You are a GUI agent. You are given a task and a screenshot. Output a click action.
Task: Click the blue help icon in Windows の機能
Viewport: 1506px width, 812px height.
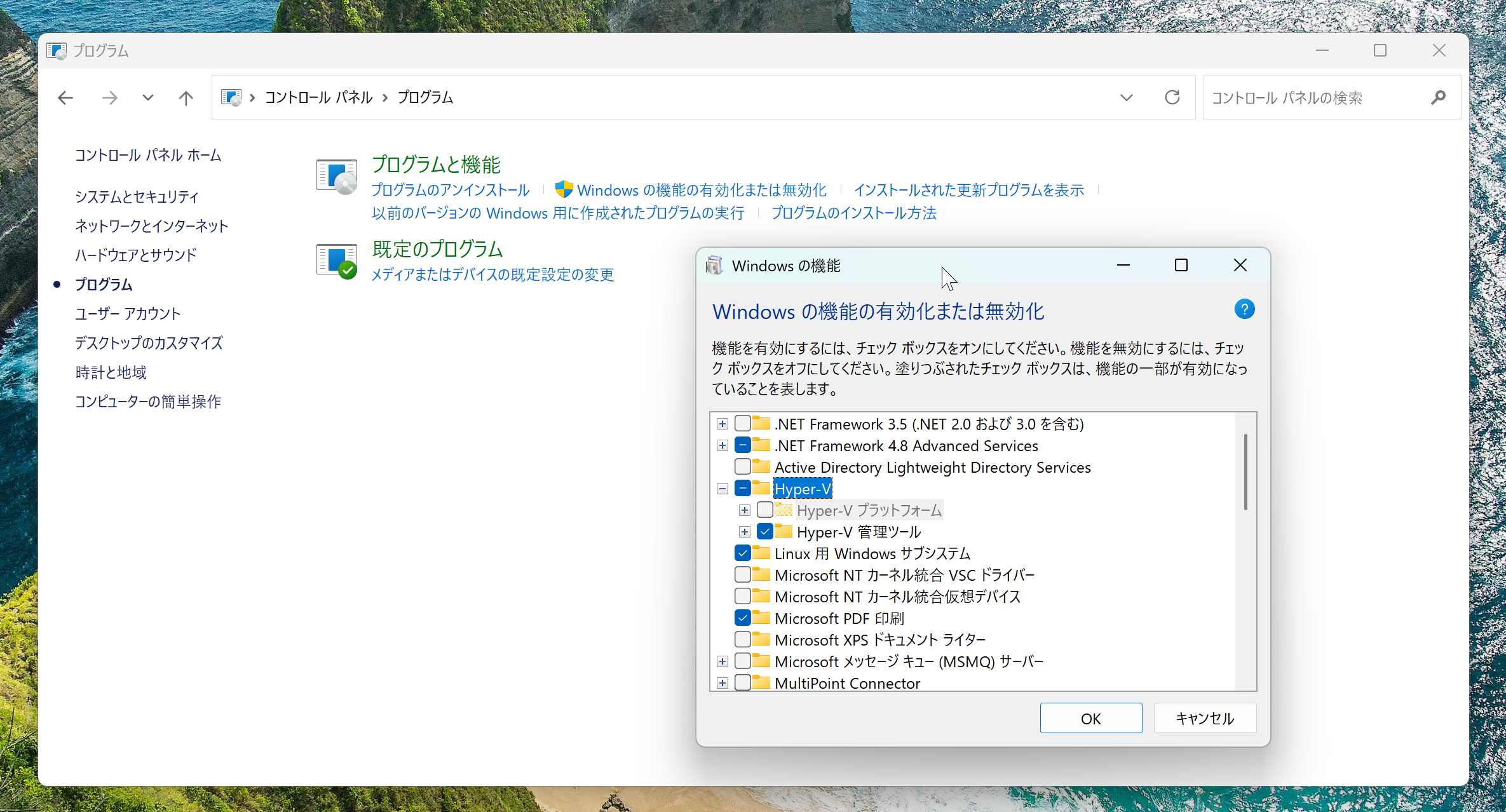click(1244, 309)
